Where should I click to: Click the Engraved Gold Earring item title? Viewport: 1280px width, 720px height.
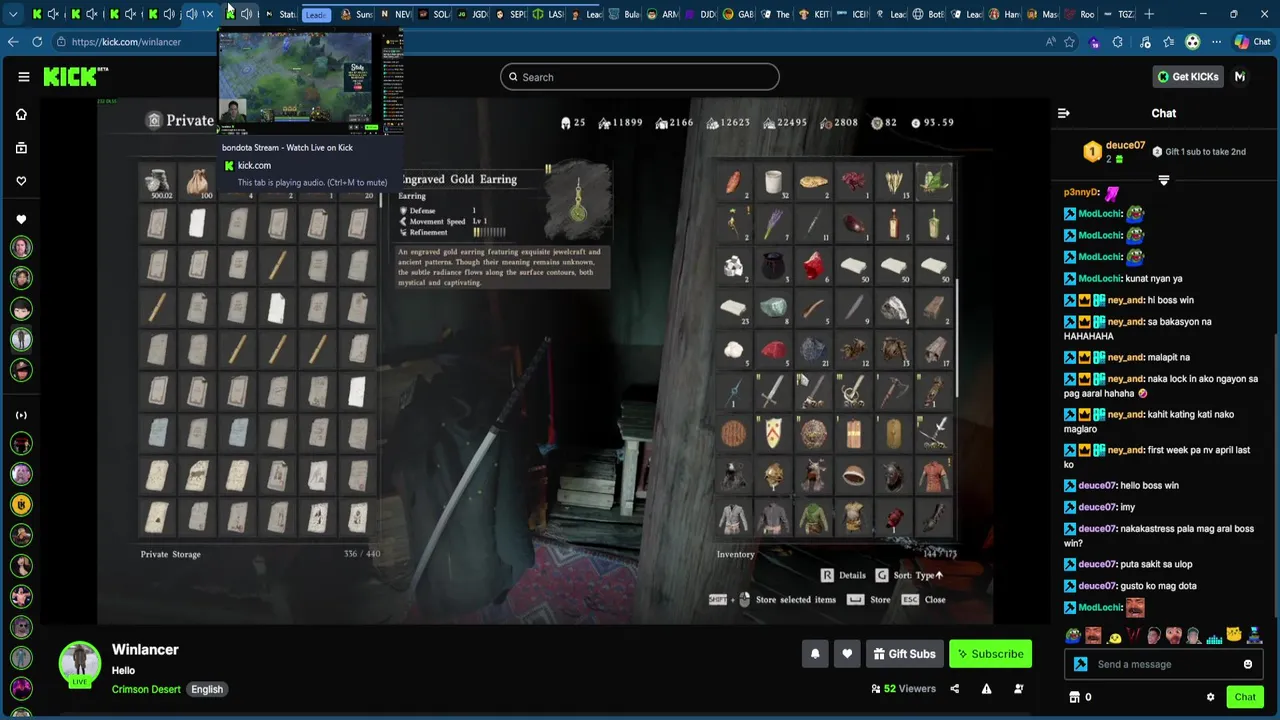pos(459,179)
